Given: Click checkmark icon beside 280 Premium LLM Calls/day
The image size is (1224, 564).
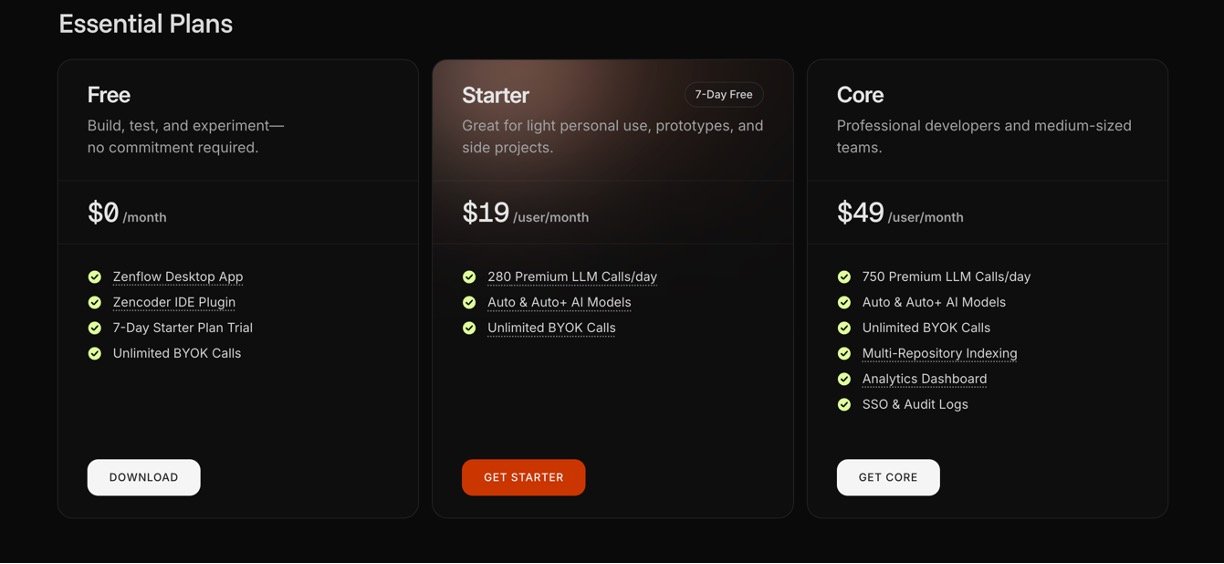Looking at the screenshot, I should point(469,277).
